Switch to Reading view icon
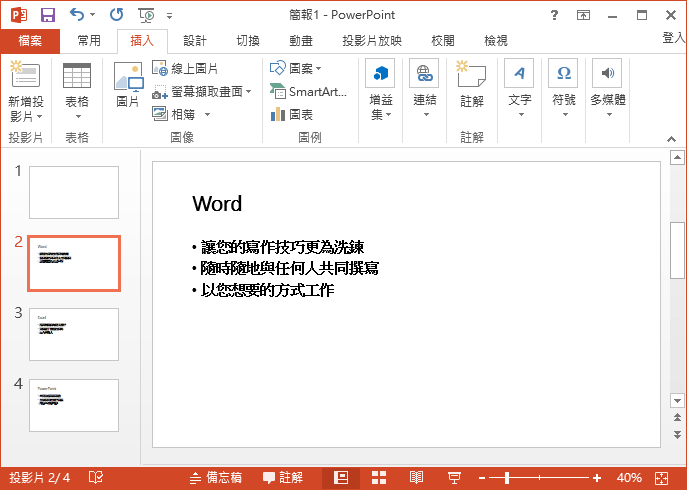The height and width of the screenshot is (490, 687). click(x=416, y=478)
